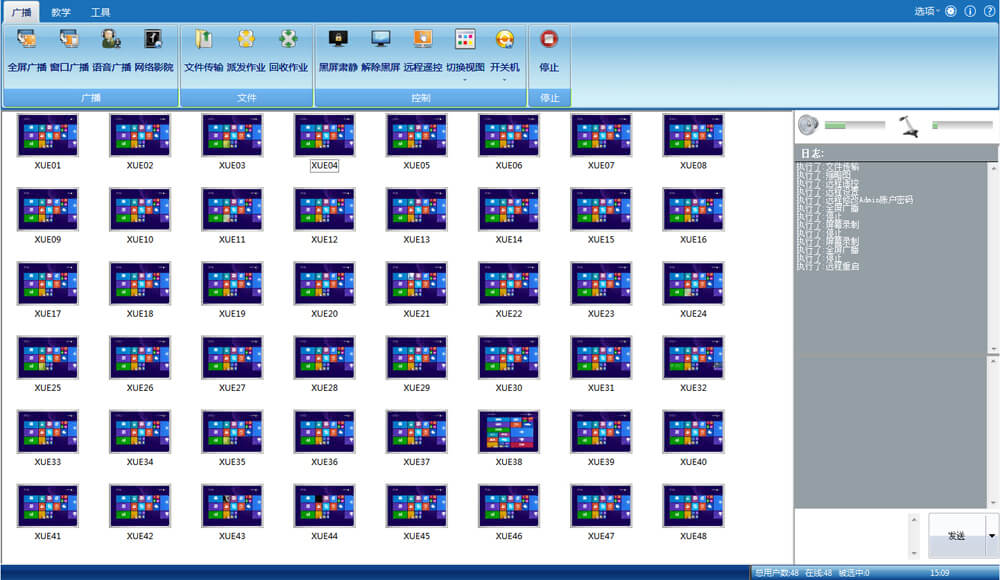The image size is (1000, 580).
Task: Adjust the microphone level slider
Action: point(962,126)
